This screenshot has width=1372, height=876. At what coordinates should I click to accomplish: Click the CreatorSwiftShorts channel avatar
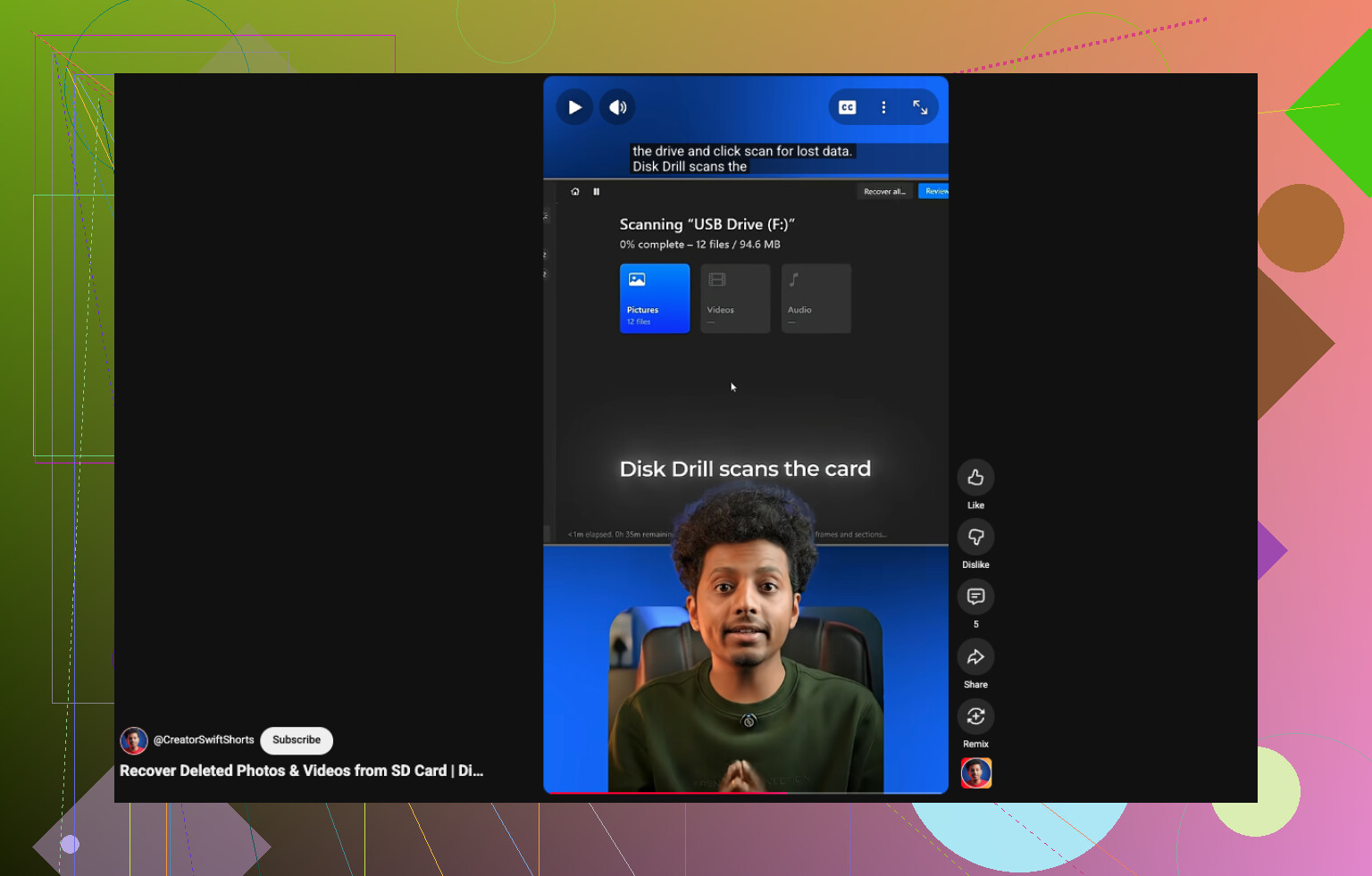pos(134,740)
